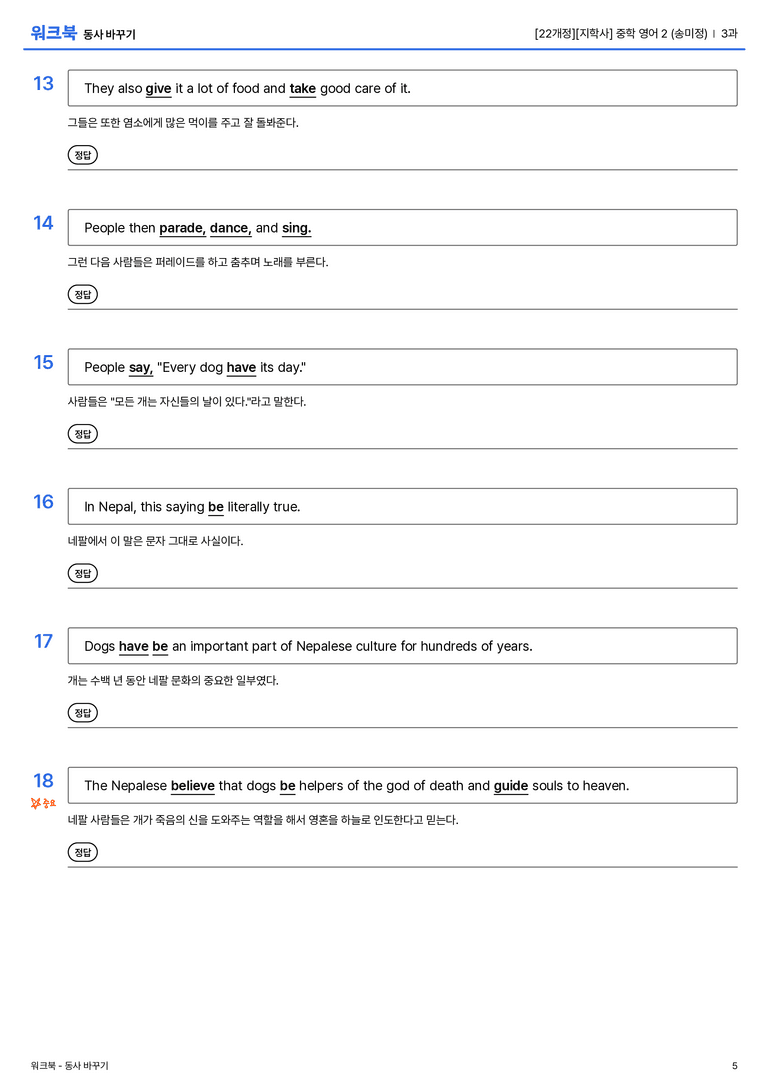Click the 정답 badge under question 16
Viewport: 768px width, 1087px height.
[82, 573]
